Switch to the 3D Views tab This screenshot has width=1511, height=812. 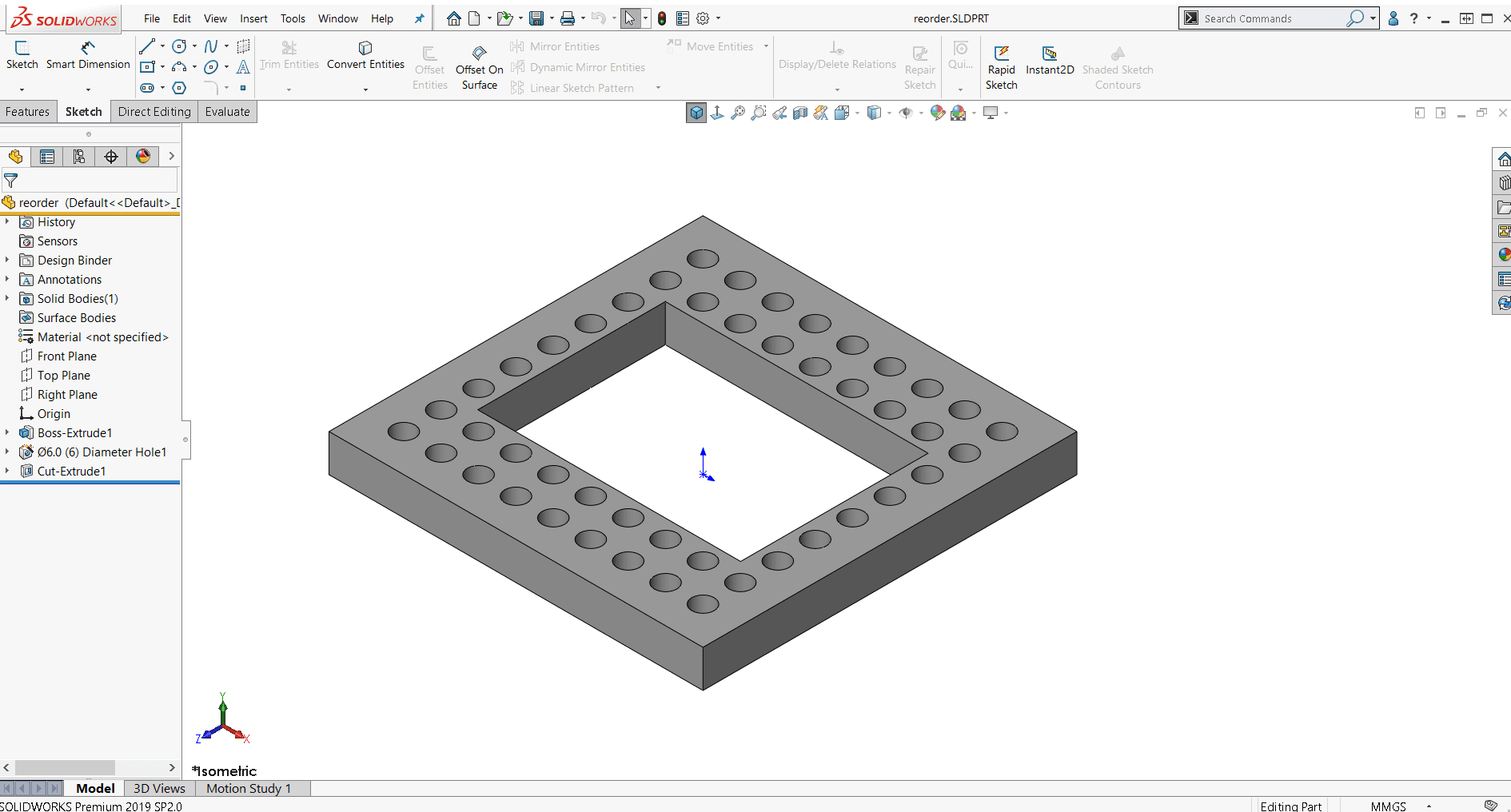click(159, 788)
